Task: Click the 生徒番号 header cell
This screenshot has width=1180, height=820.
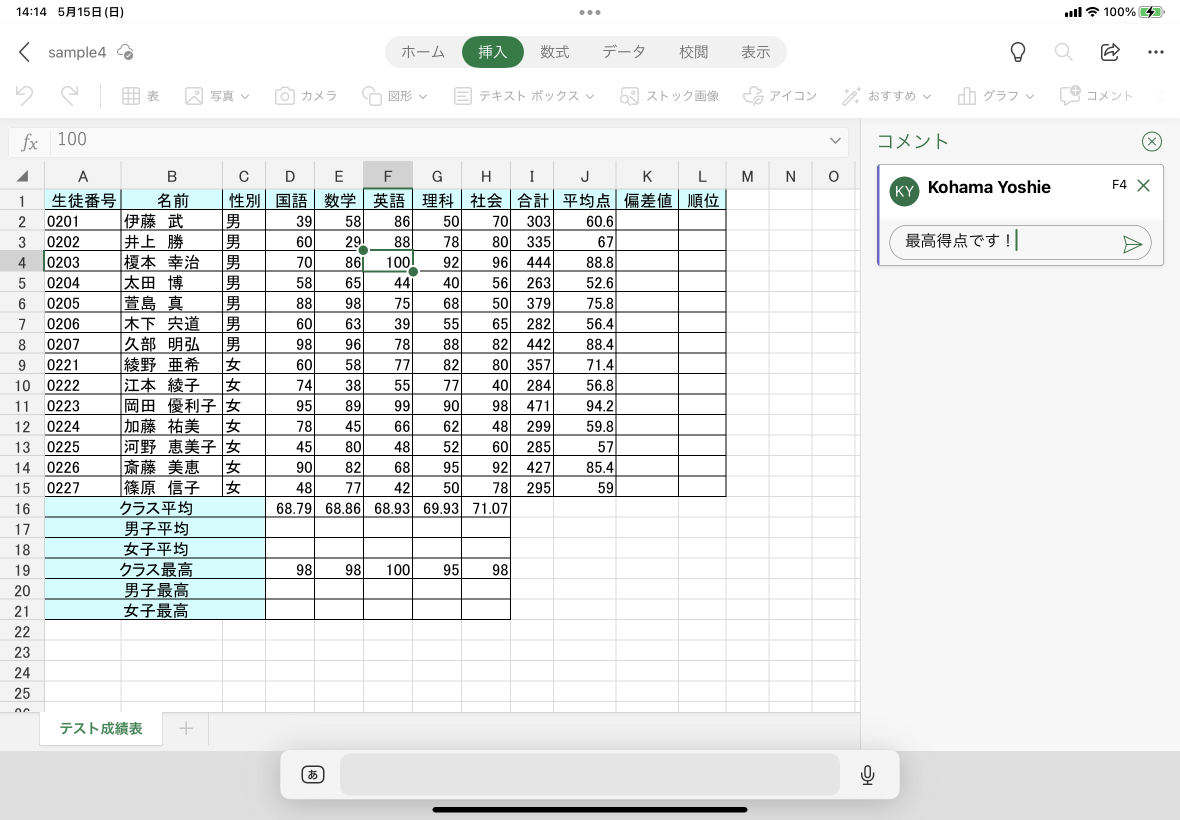Action: (x=83, y=200)
